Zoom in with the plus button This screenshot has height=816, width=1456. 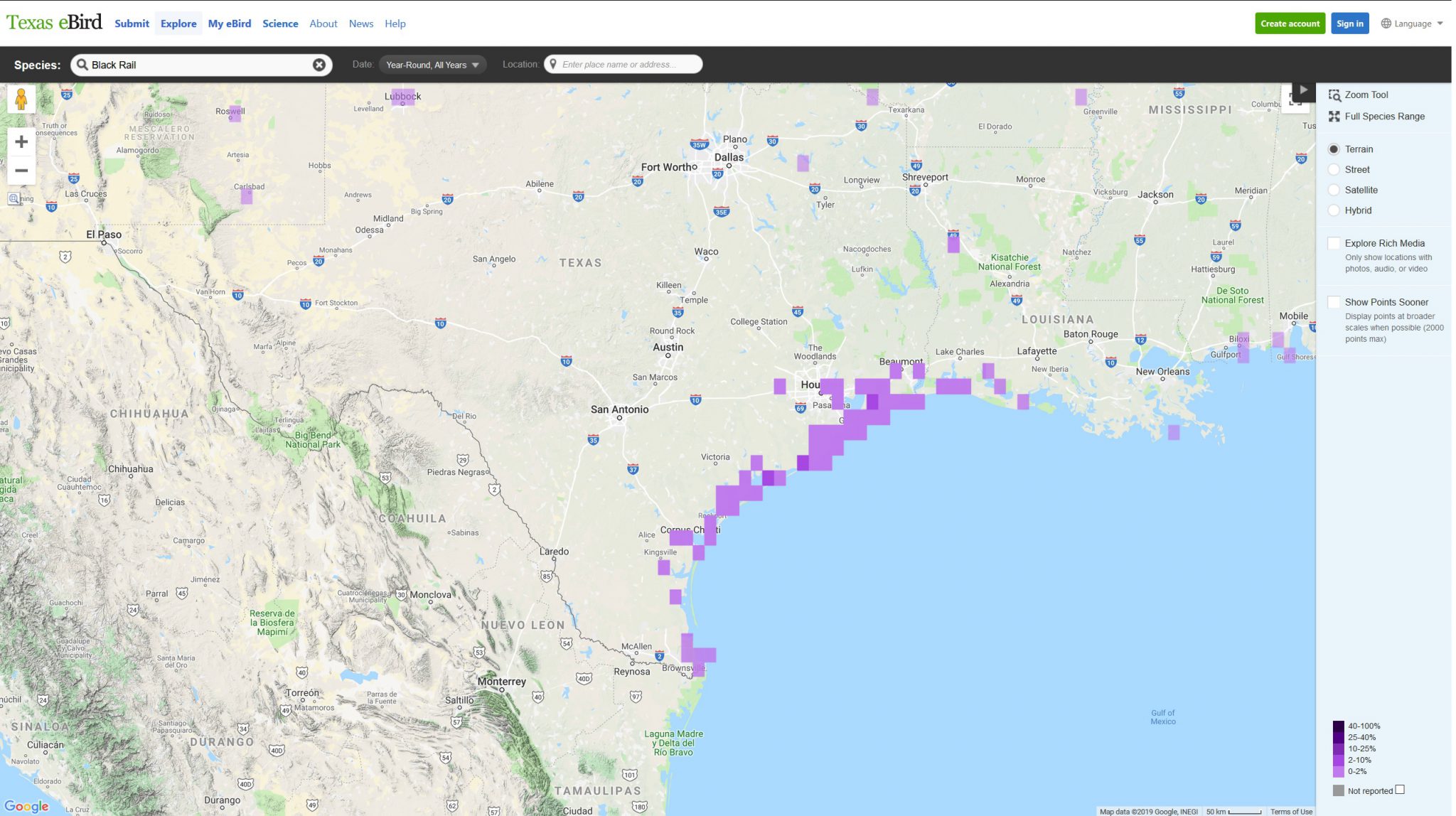(x=21, y=141)
